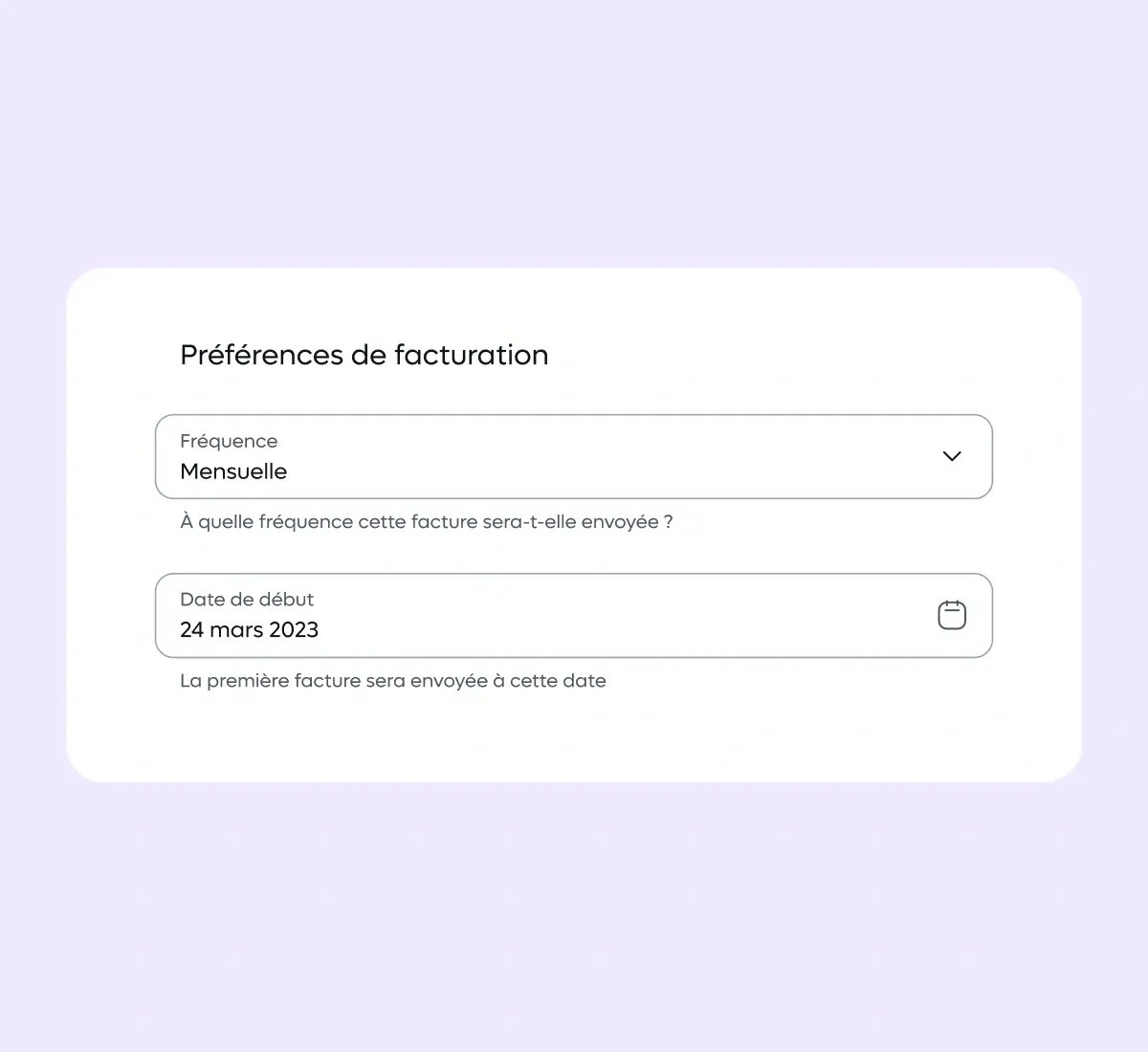Screen dimensions: 1148x1052
Task: Click the Fréquence field label
Action: click(229, 441)
